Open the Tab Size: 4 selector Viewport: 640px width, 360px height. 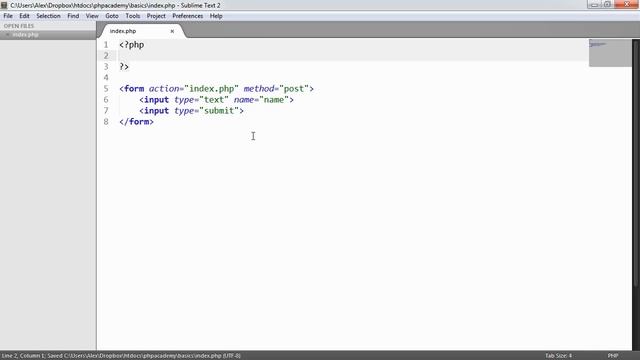click(558, 356)
